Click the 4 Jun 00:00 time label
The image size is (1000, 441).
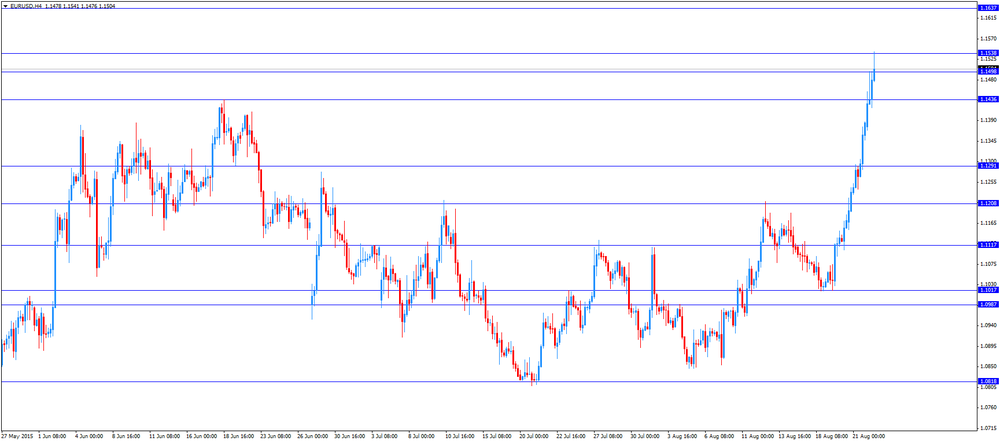(89, 437)
